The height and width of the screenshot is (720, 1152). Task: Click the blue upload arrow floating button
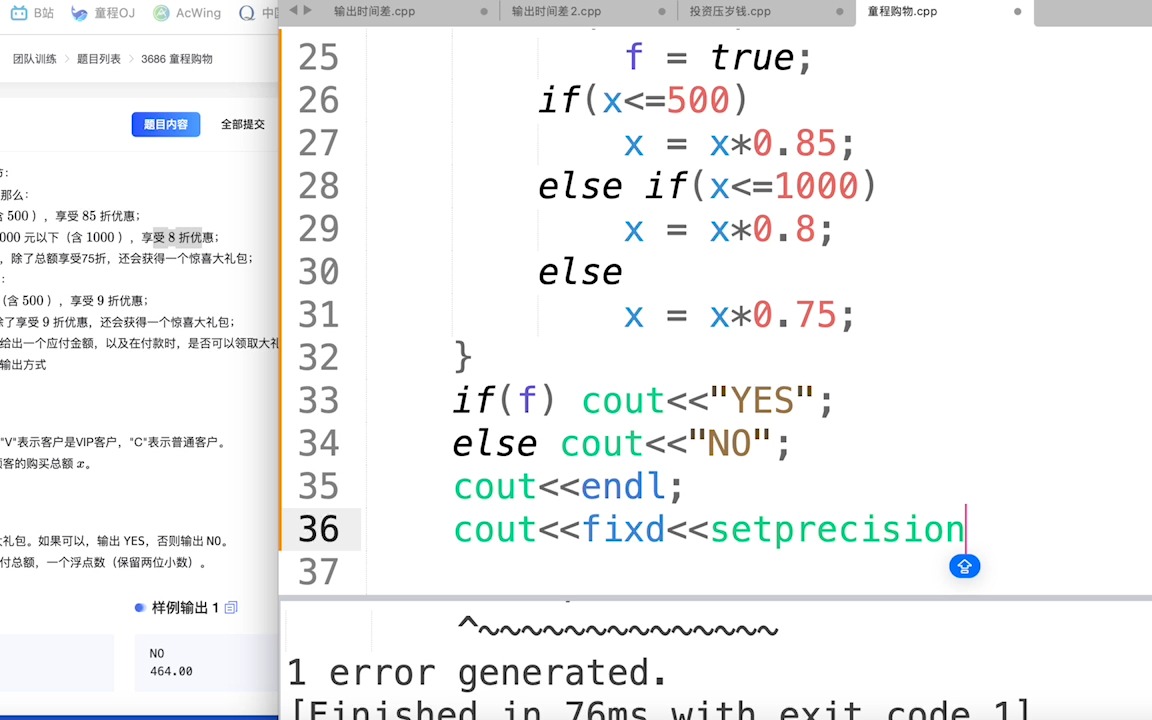click(965, 566)
